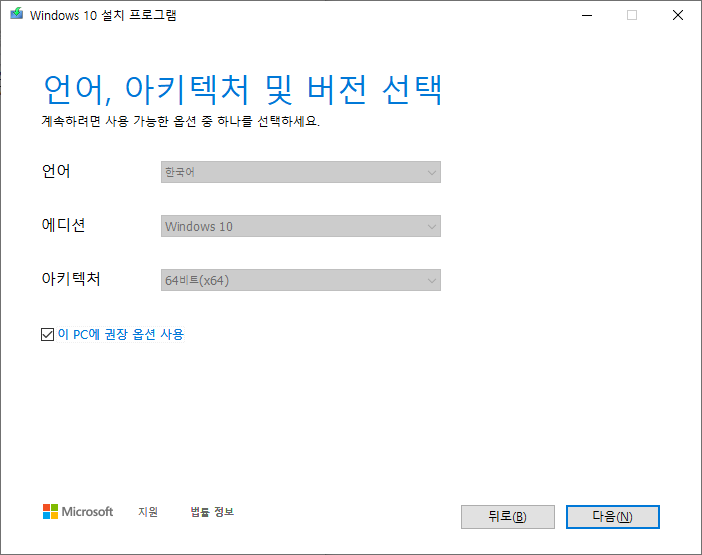Open the 아키텍처 dropdown showing 64비트(x64)
Screen dimensions: 702x555
(301, 280)
